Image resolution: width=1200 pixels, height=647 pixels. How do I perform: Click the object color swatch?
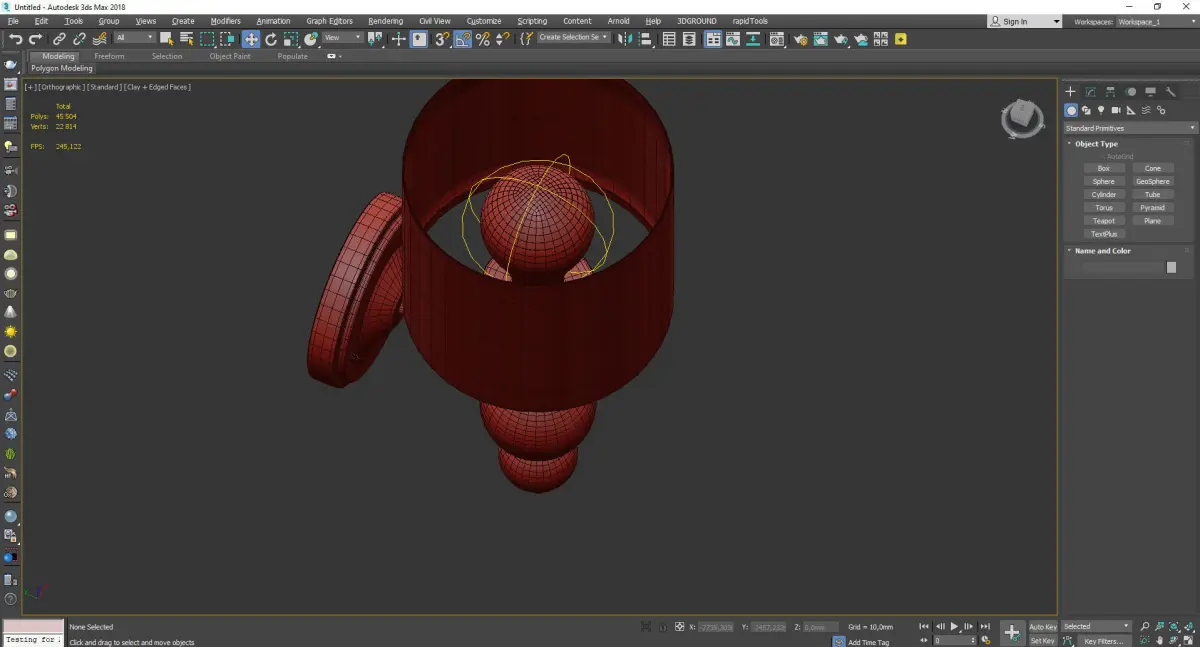pyautogui.click(x=1171, y=268)
